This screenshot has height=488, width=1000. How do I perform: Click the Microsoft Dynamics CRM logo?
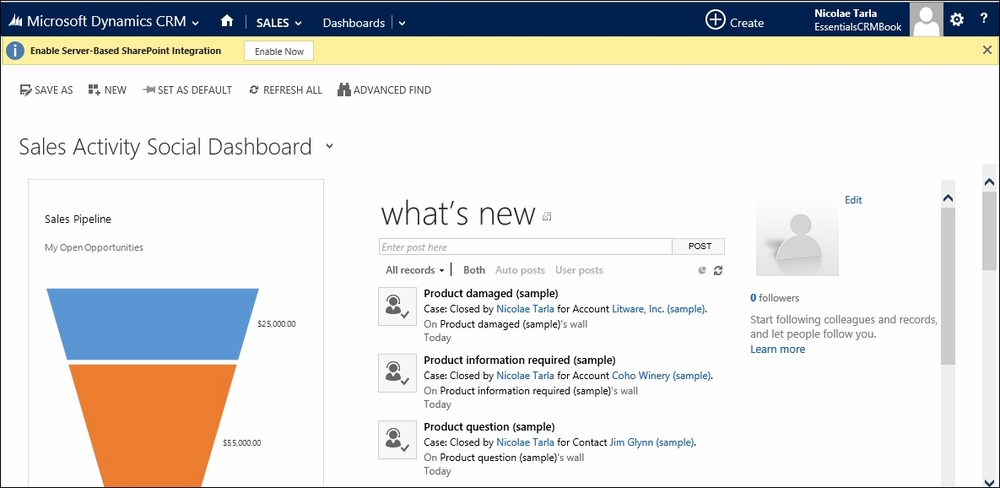click(x=15, y=21)
